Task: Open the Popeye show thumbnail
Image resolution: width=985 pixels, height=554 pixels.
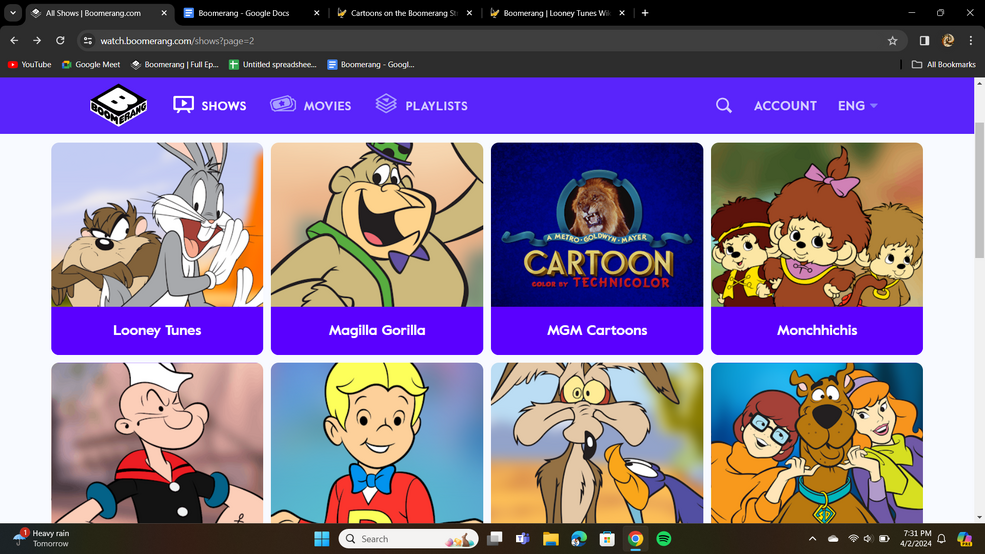Action: point(157,443)
